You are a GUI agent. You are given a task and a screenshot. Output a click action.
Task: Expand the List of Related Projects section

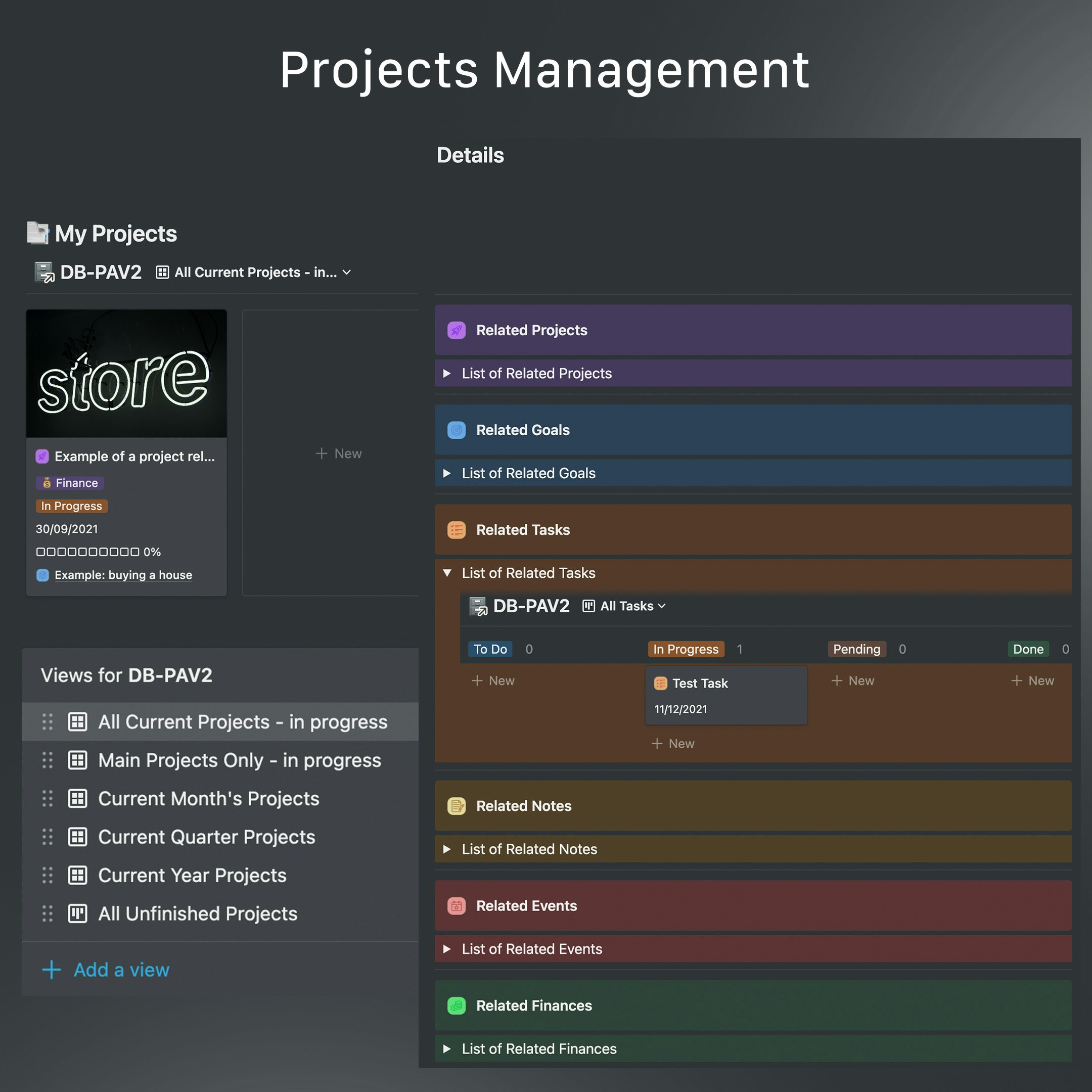(447, 373)
